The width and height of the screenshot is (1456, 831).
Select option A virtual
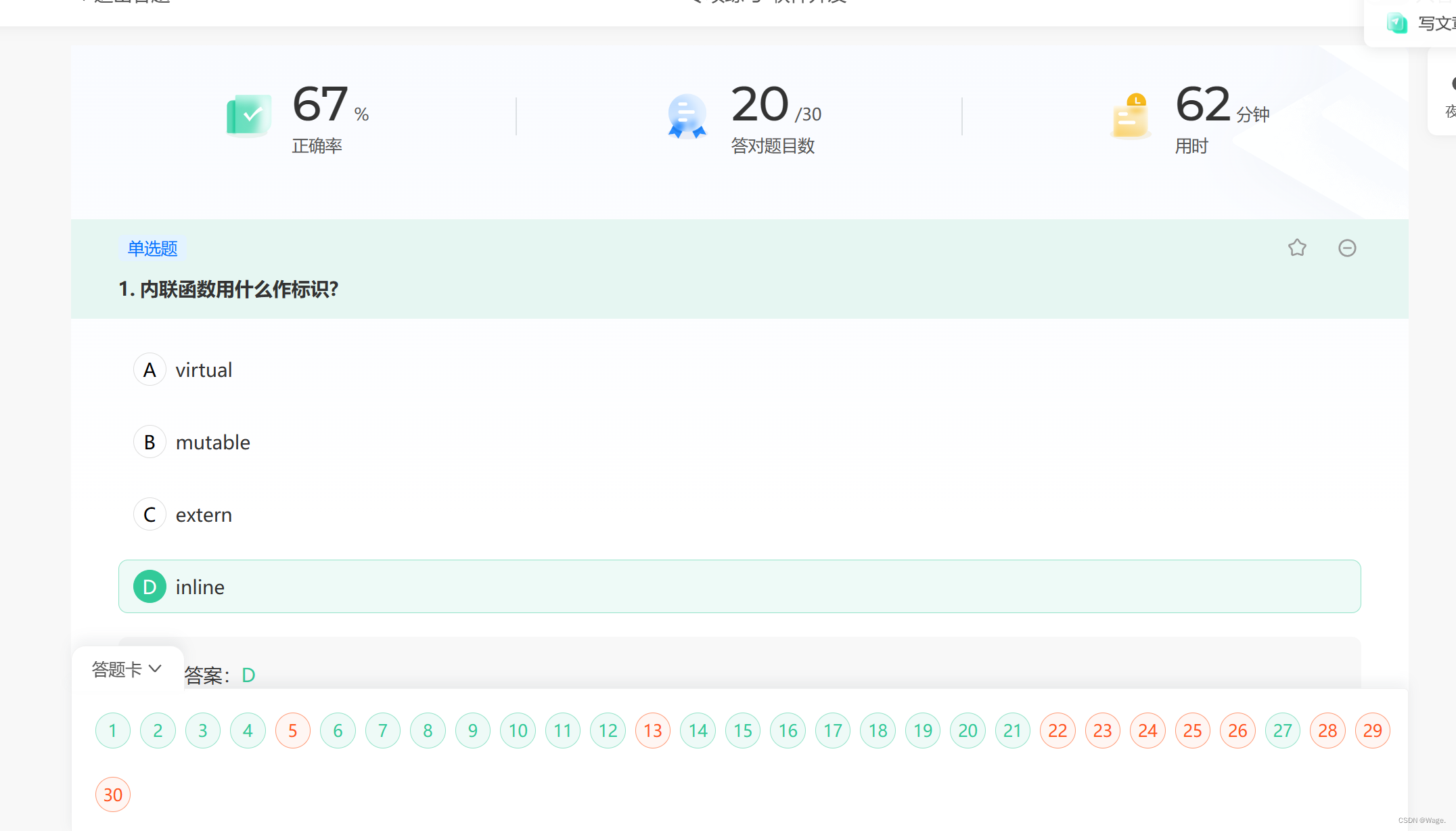(150, 369)
